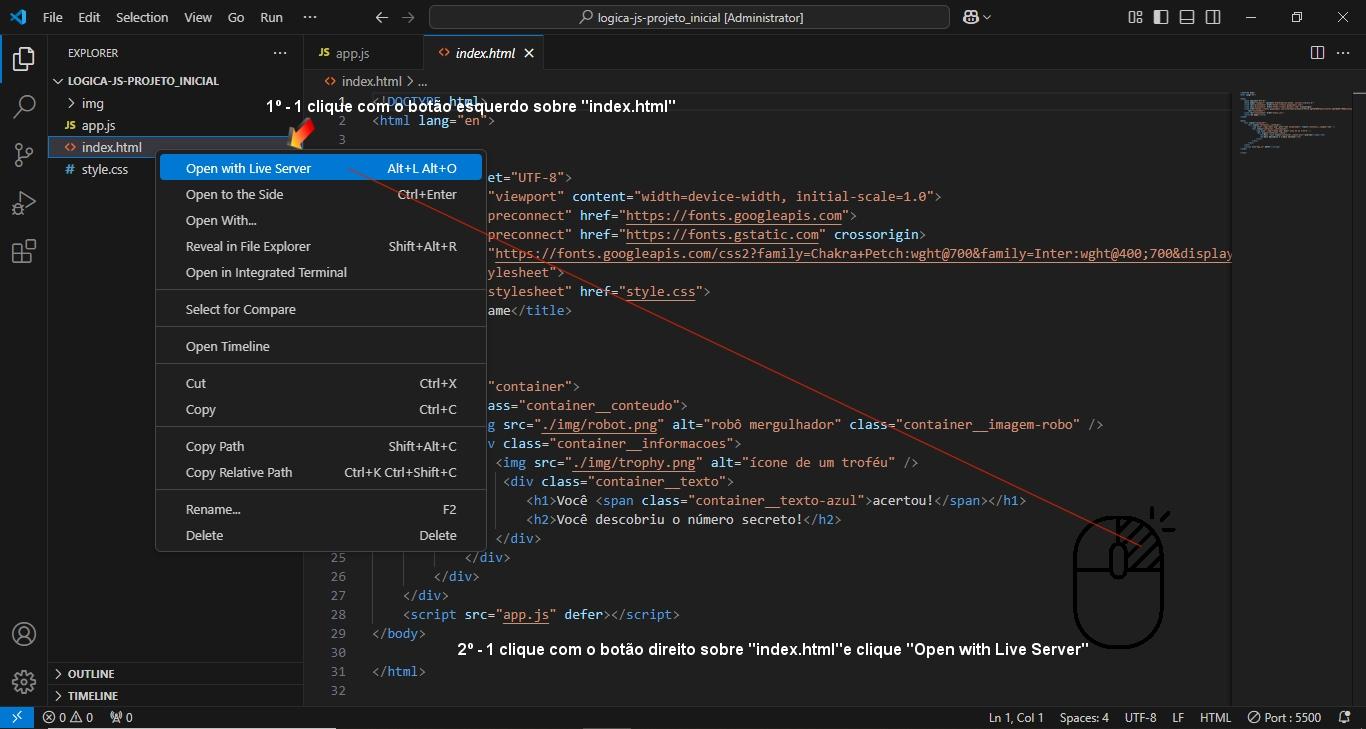
Task: Choose Open with Live Server
Action: [x=320, y=168]
